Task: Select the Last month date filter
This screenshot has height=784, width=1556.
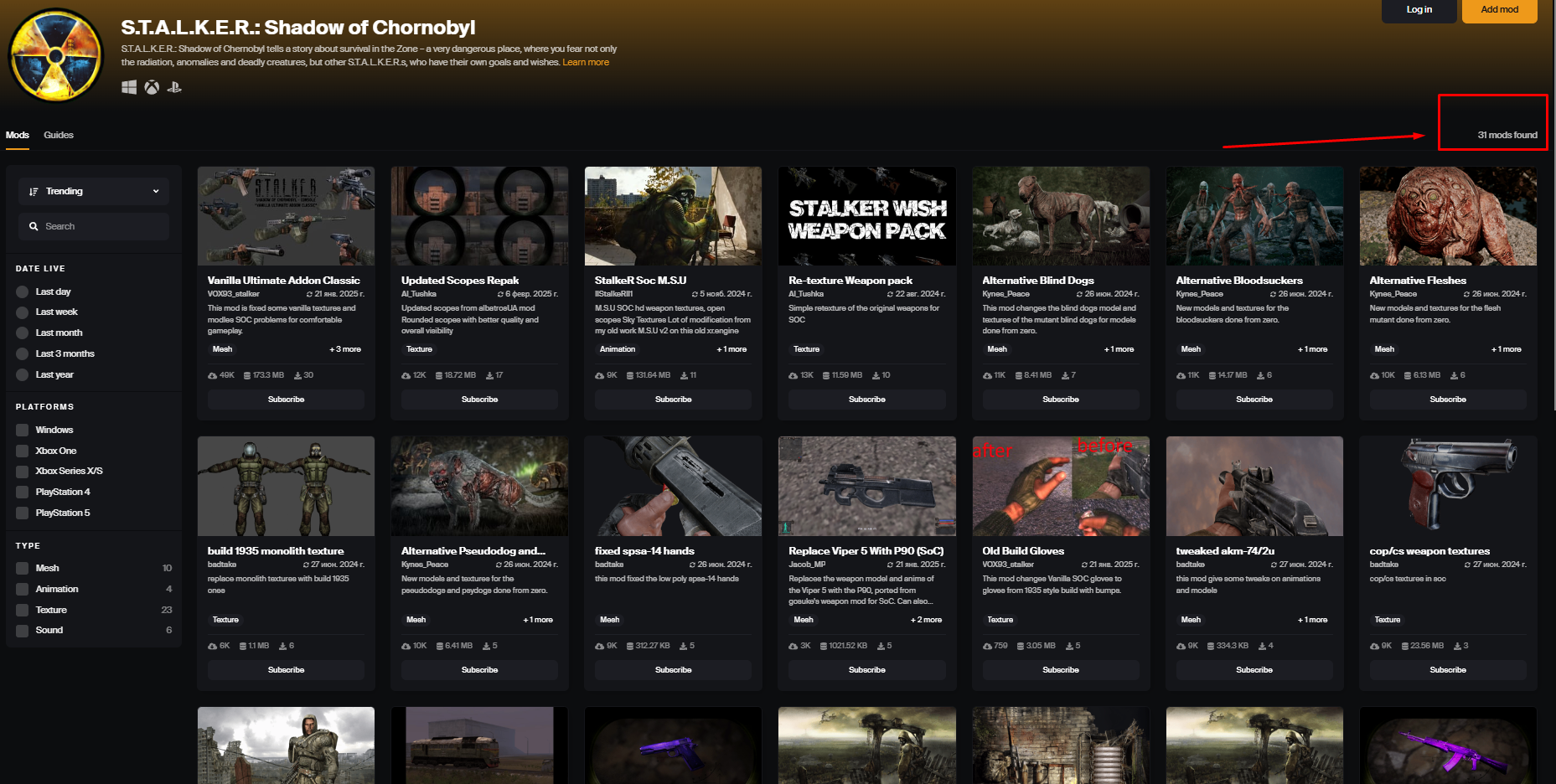Action: click(23, 333)
